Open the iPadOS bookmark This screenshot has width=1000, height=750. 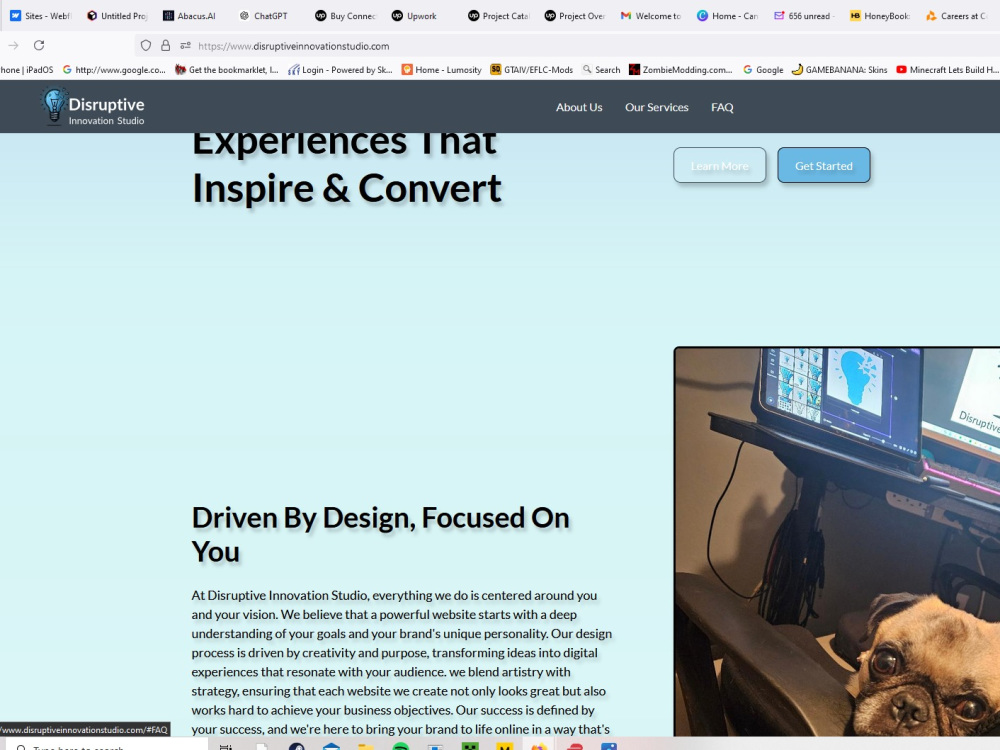point(27,70)
